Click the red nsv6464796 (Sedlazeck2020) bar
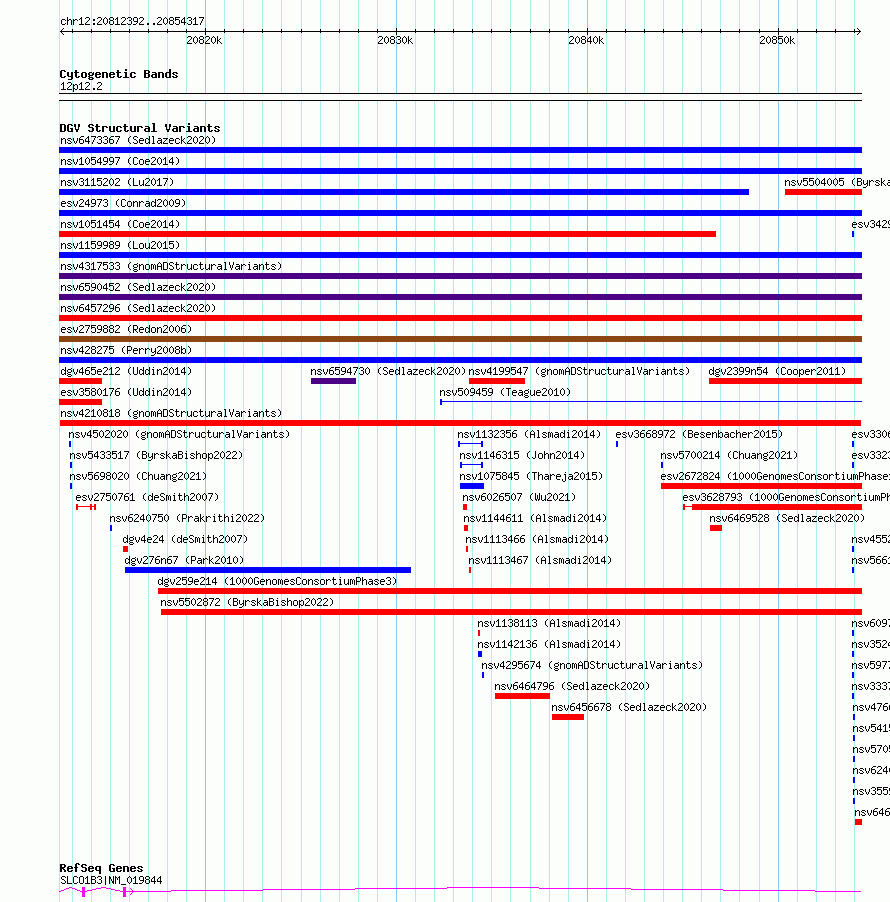 coord(522,696)
